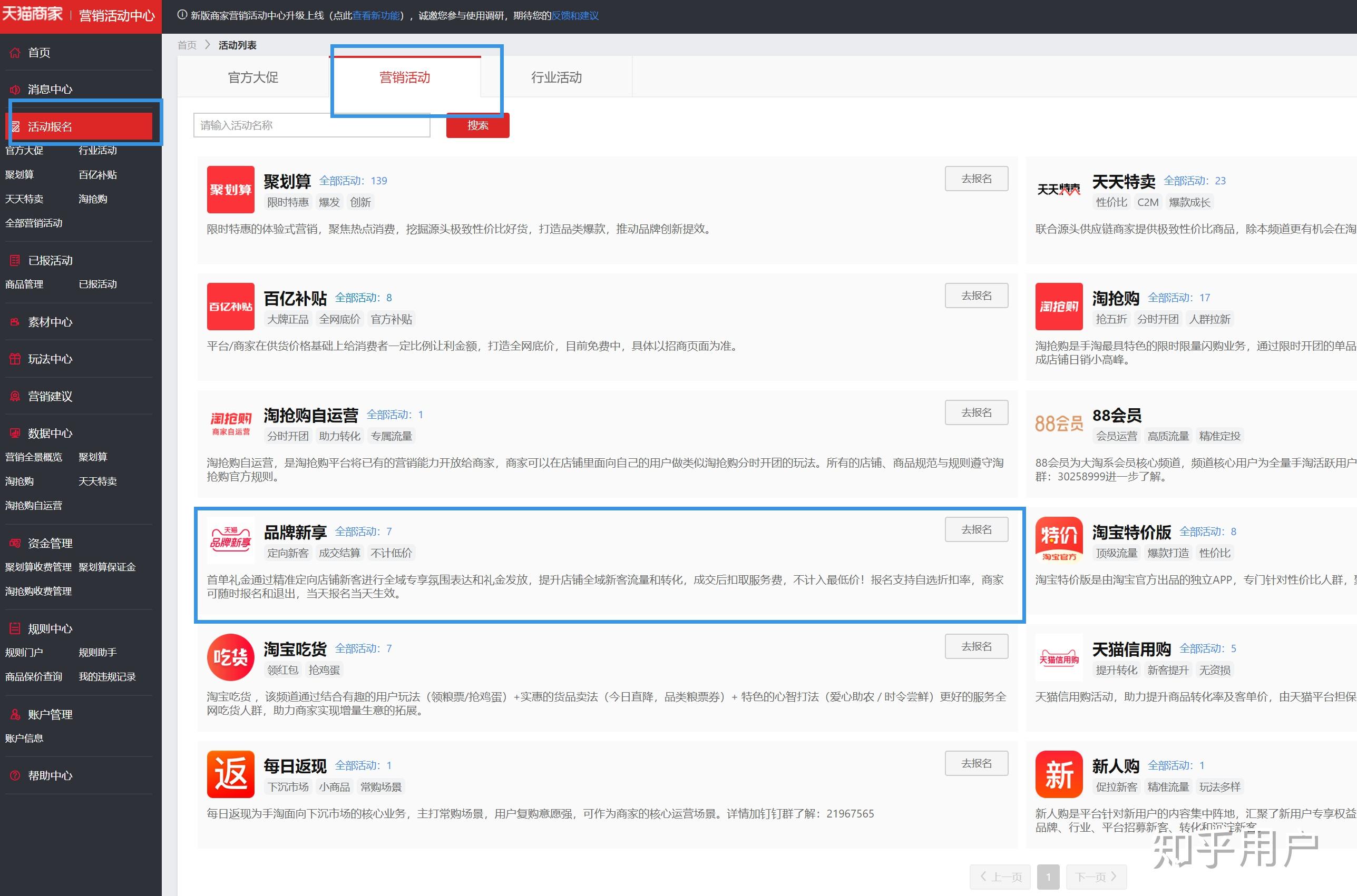Click 全部活动: 17 next to 淘抢购
The height and width of the screenshot is (896, 1357).
coord(1179,298)
